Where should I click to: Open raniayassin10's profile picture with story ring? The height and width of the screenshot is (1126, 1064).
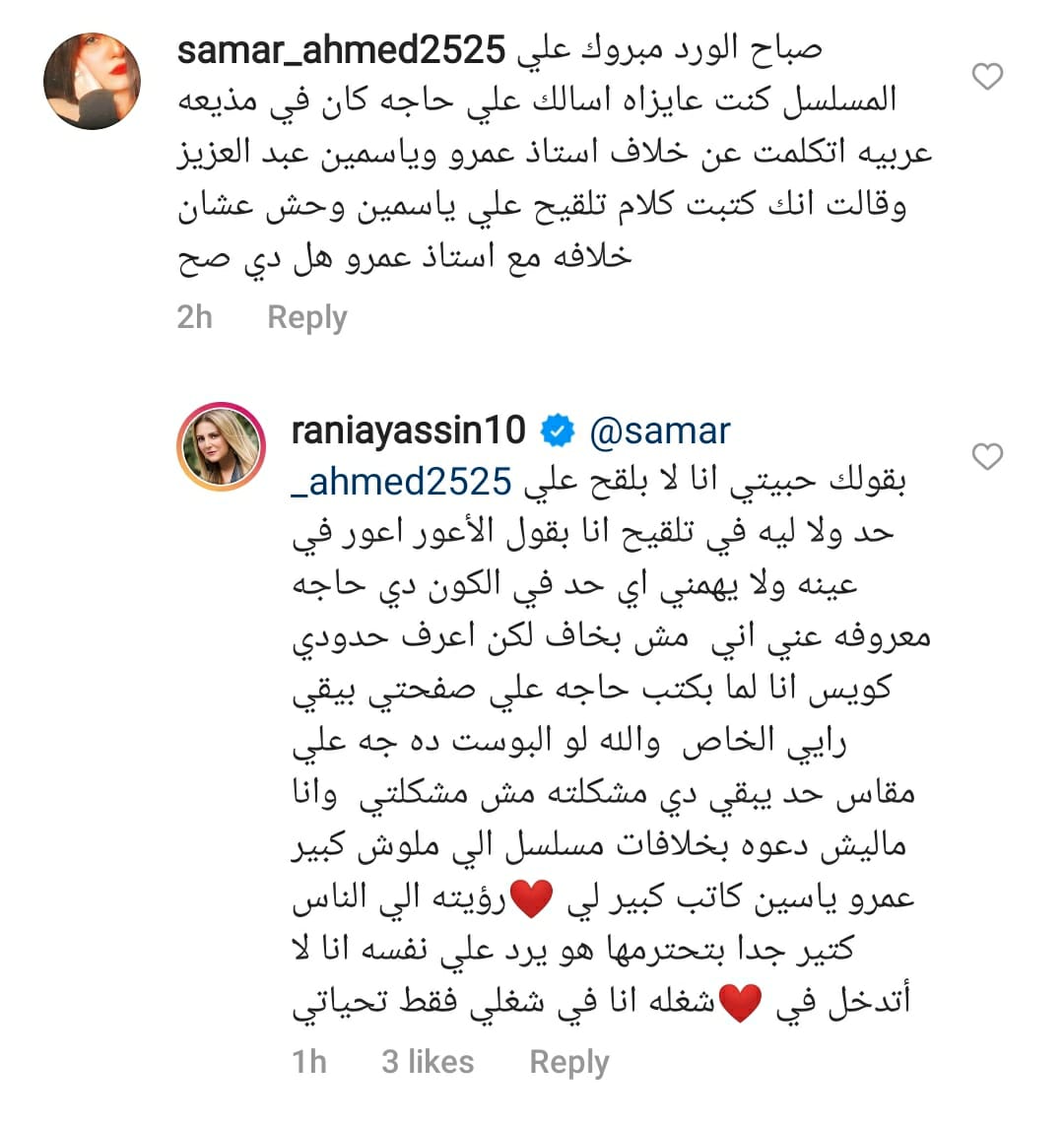[x=220, y=445]
